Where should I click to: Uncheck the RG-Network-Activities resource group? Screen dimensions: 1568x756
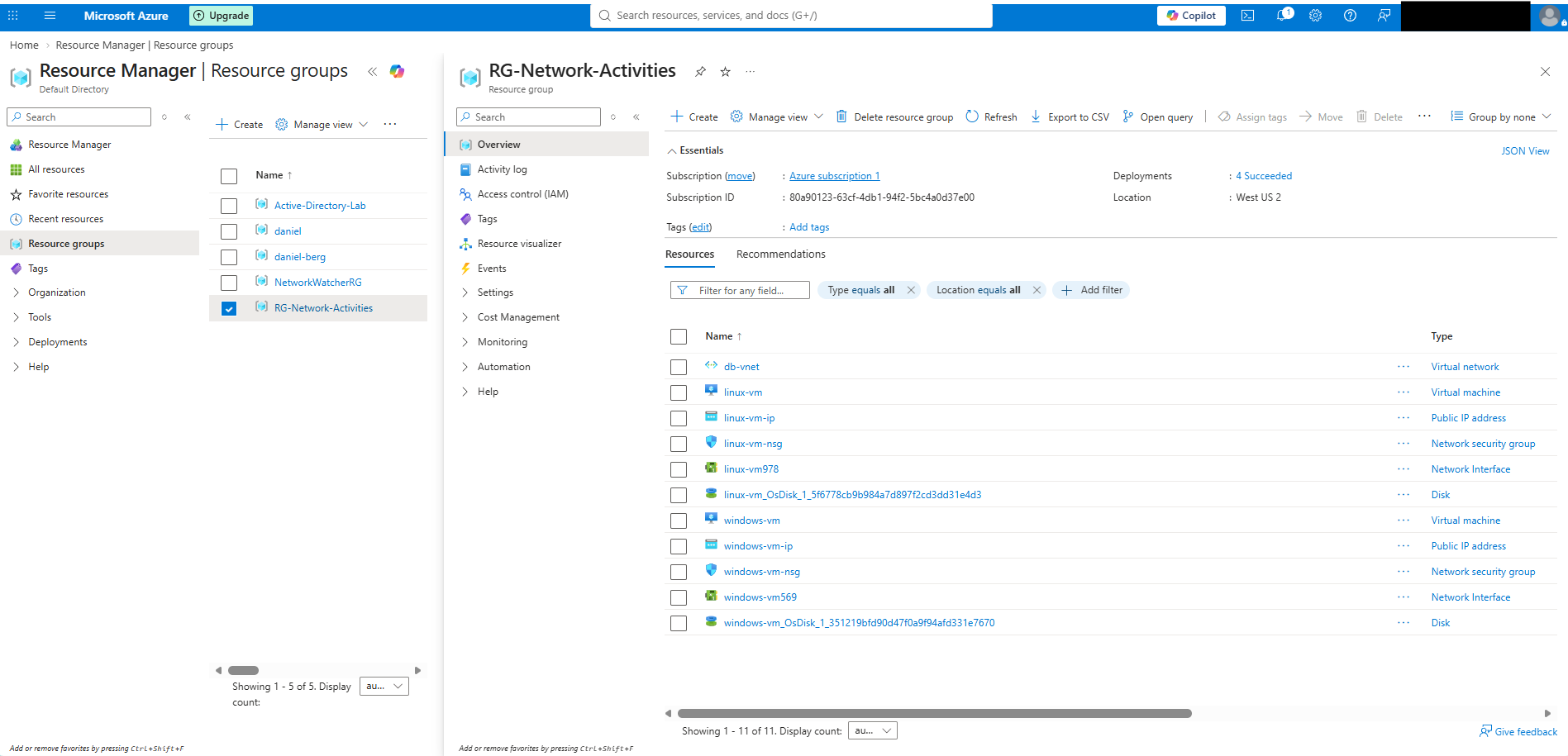[229, 308]
